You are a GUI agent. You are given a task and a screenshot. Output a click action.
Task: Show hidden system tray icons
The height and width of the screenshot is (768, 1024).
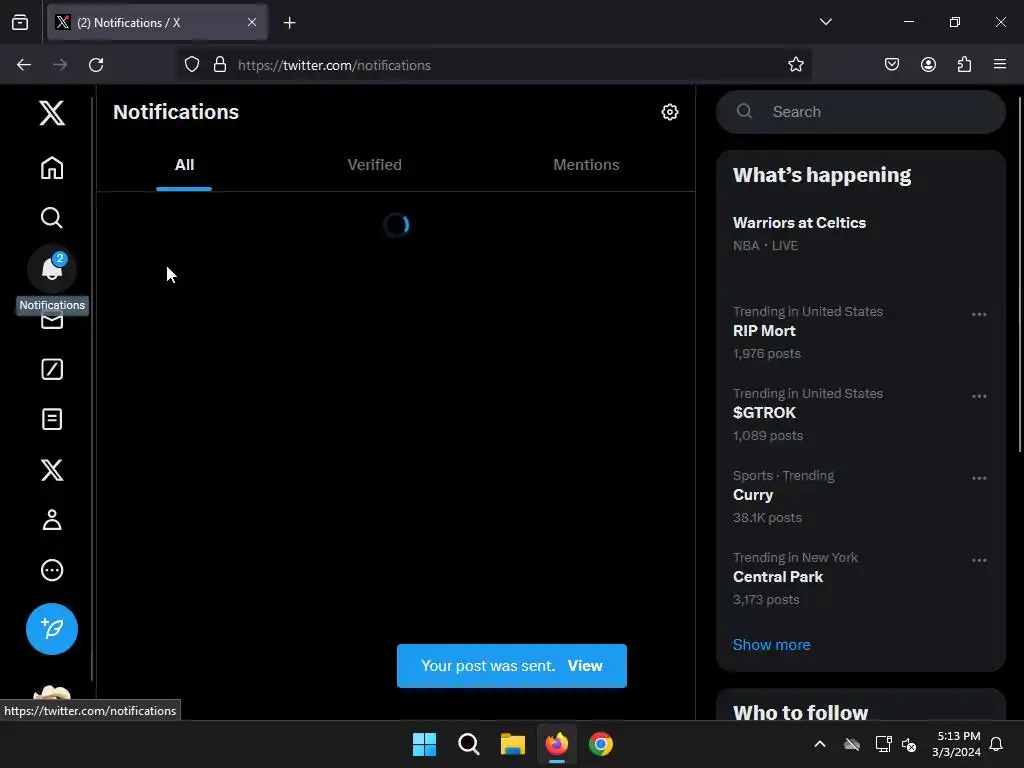click(820, 744)
